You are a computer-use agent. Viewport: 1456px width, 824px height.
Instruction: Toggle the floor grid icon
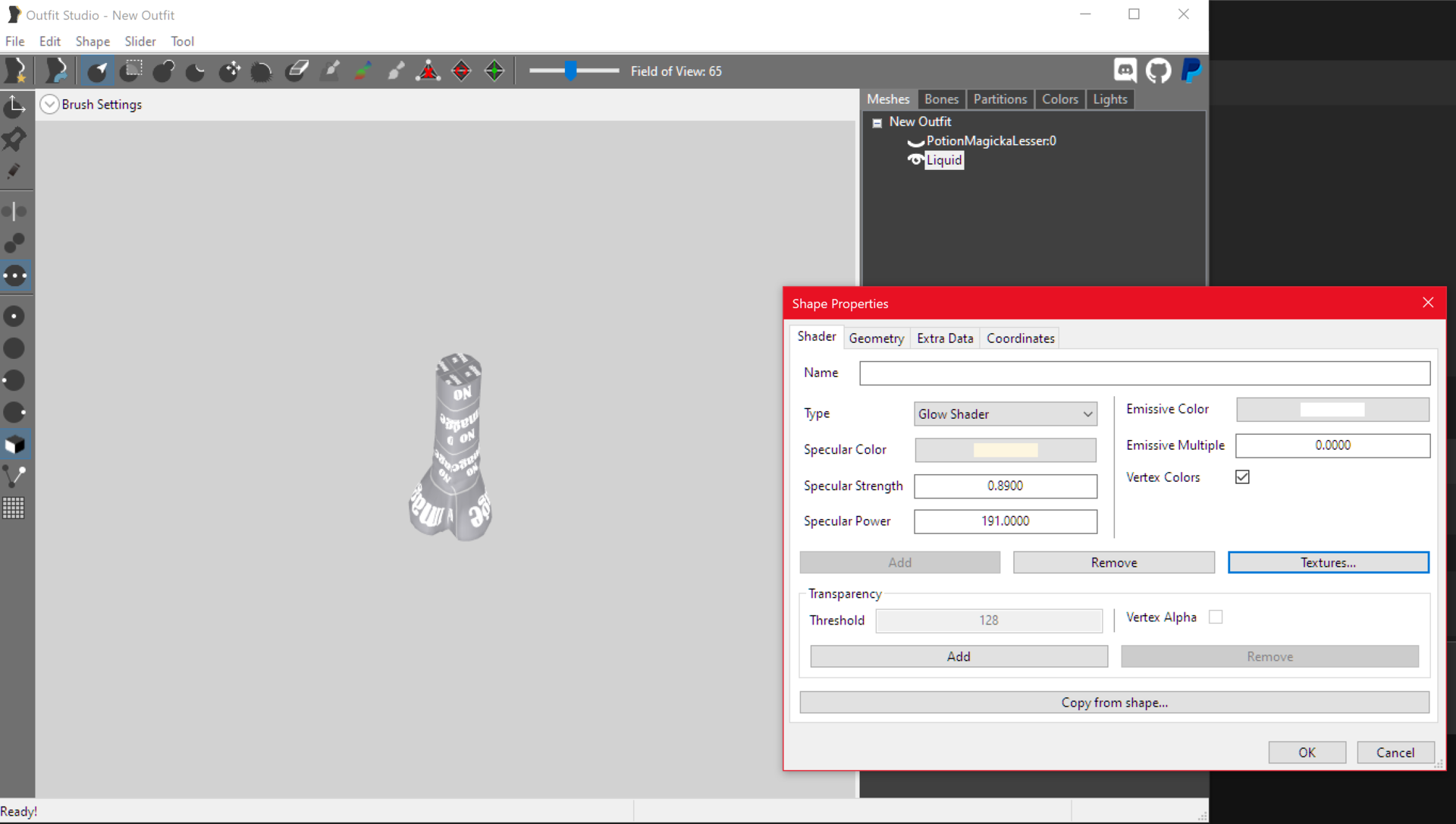(14, 508)
